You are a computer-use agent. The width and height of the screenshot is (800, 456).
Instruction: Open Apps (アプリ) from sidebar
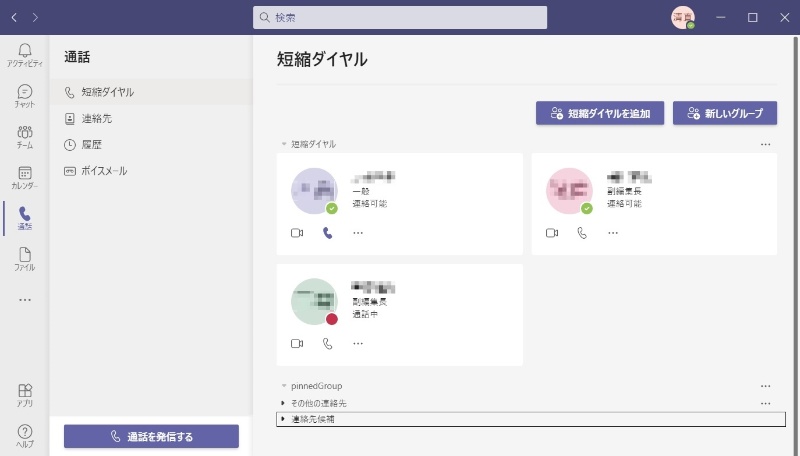tap(24, 395)
